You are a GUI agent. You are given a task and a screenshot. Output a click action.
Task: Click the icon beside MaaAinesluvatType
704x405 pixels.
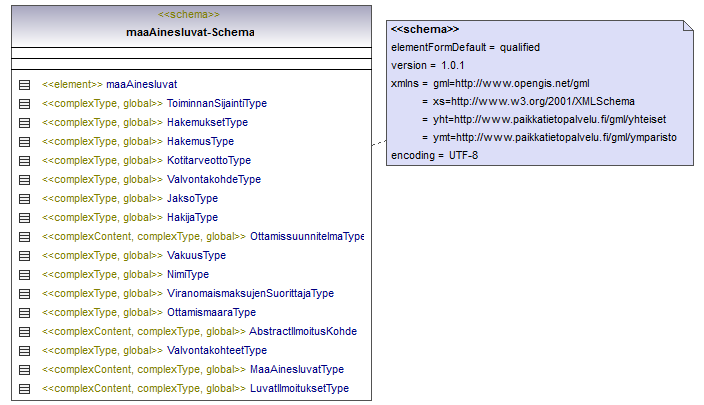tap(25, 370)
